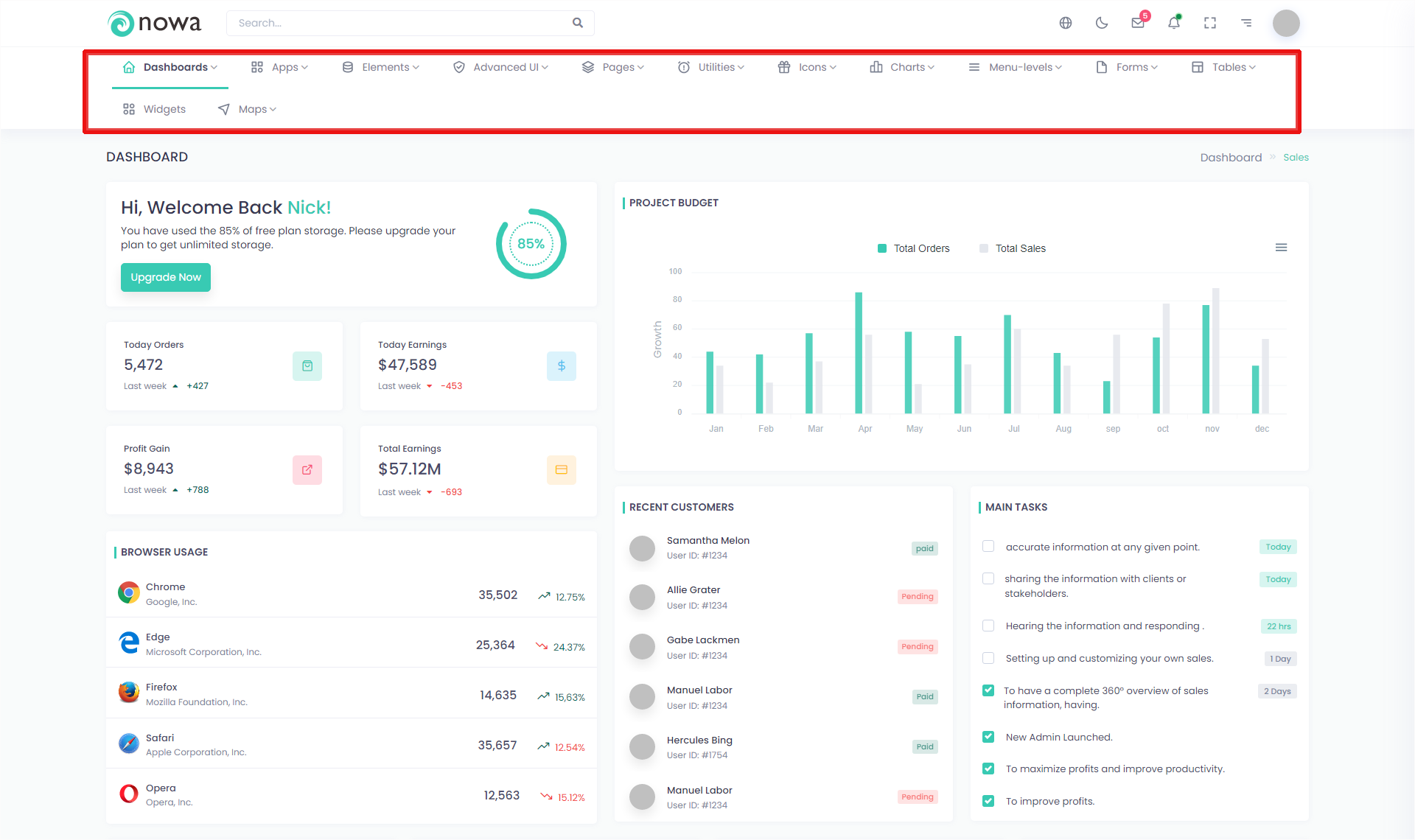Check 'accurate information at any given point' task
This screenshot has height=840, width=1415.
coord(988,547)
